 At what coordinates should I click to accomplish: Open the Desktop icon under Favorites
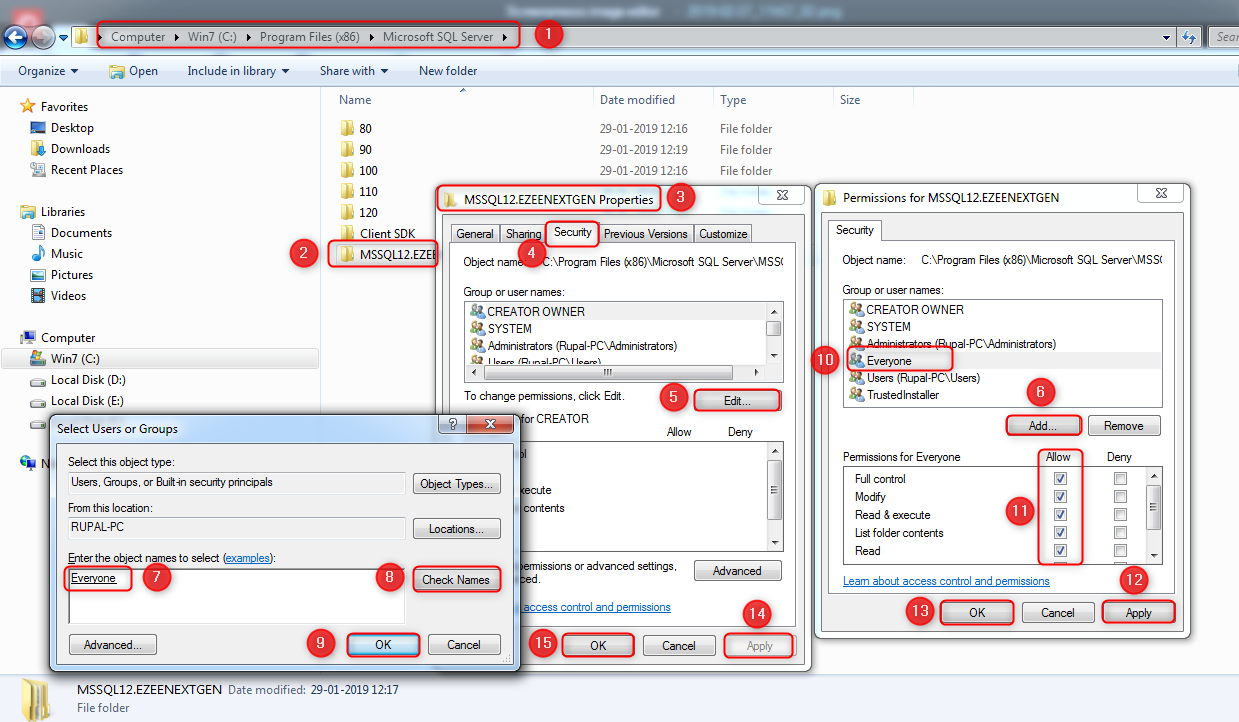(38, 128)
